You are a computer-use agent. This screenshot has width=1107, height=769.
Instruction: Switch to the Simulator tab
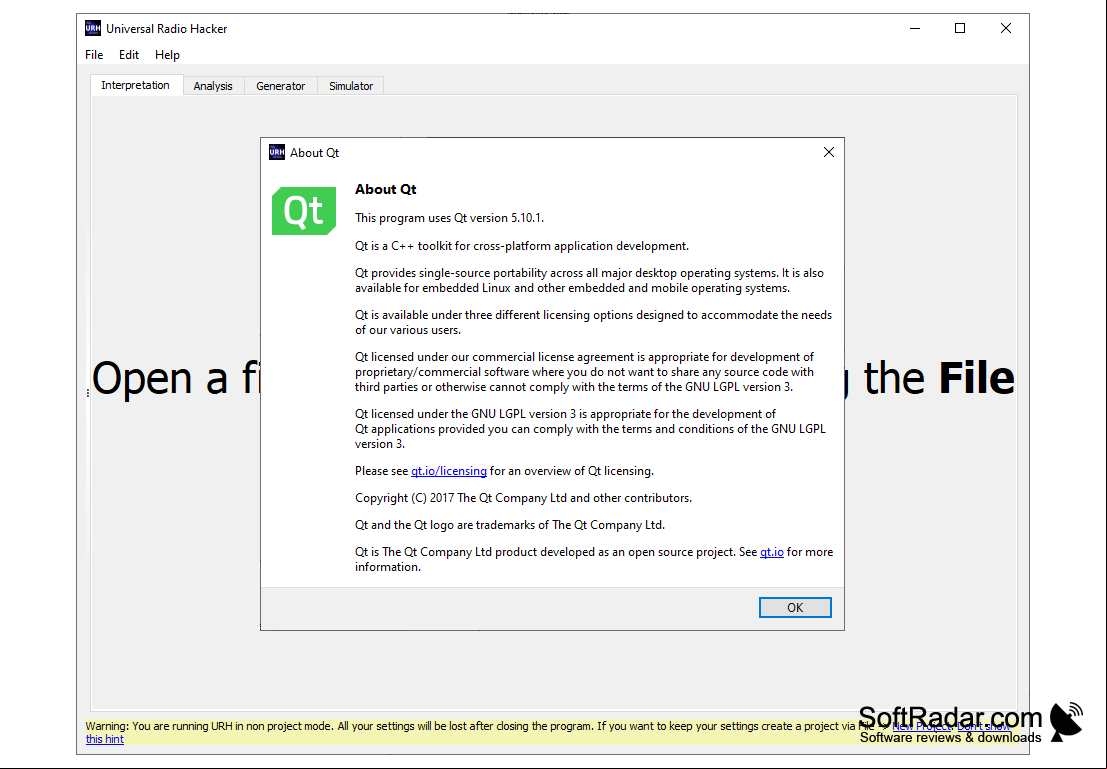(x=351, y=85)
